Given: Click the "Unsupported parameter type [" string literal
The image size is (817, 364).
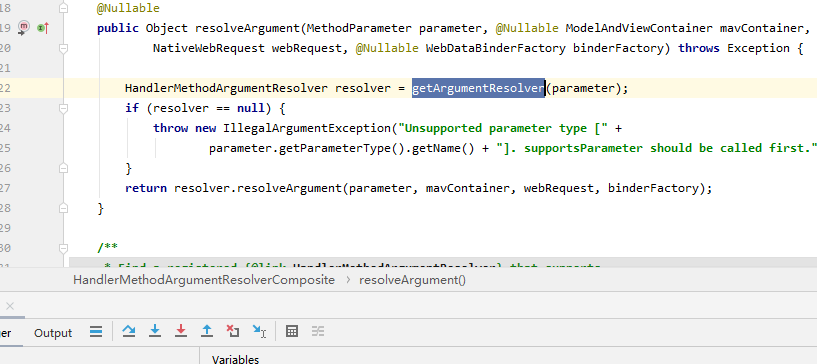Looking at the screenshot, I should 503,128.
